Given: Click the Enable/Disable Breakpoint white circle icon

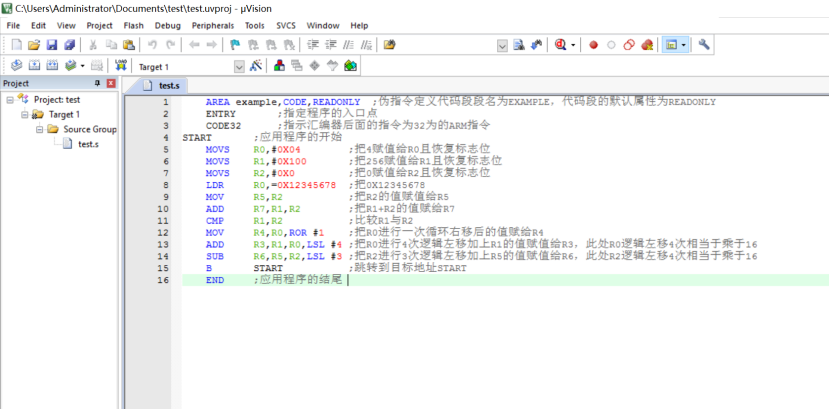Looking at the screenshot, I should (611, 45).
